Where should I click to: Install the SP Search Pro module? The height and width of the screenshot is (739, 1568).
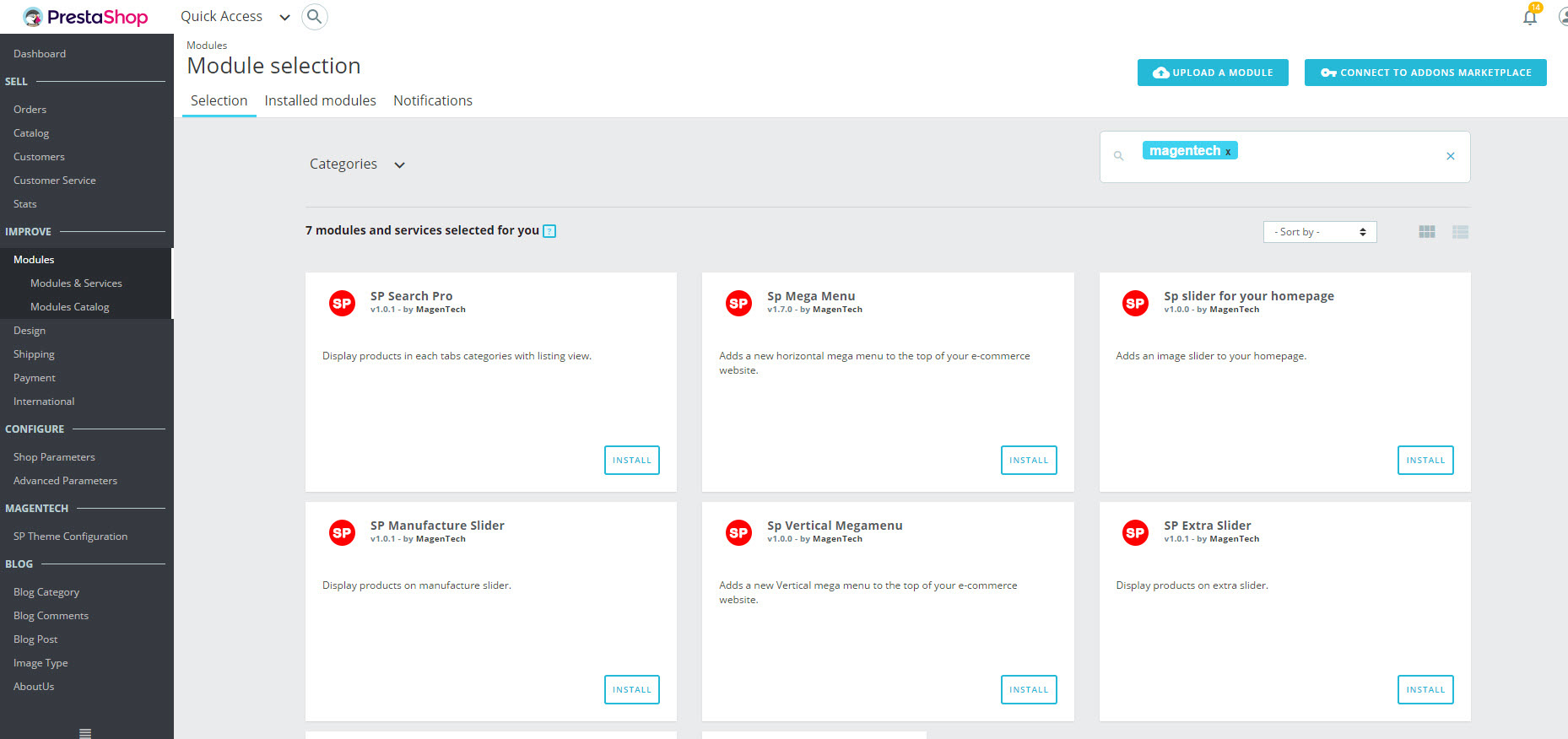[x=632, y=460]
